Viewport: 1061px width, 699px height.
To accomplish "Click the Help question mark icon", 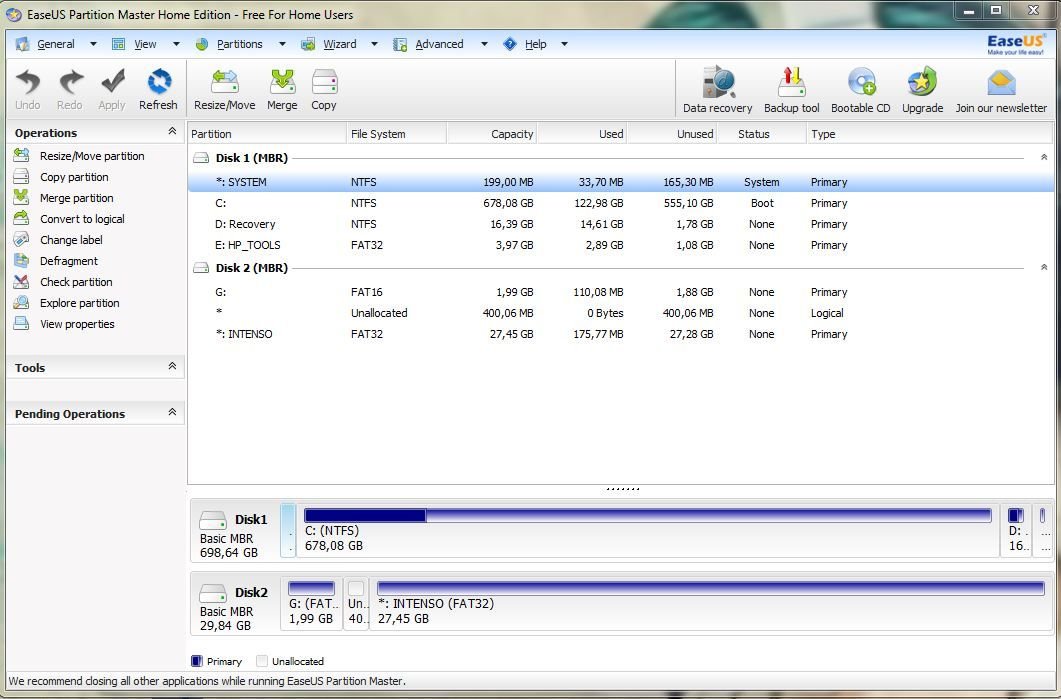I will pos(510,44).
